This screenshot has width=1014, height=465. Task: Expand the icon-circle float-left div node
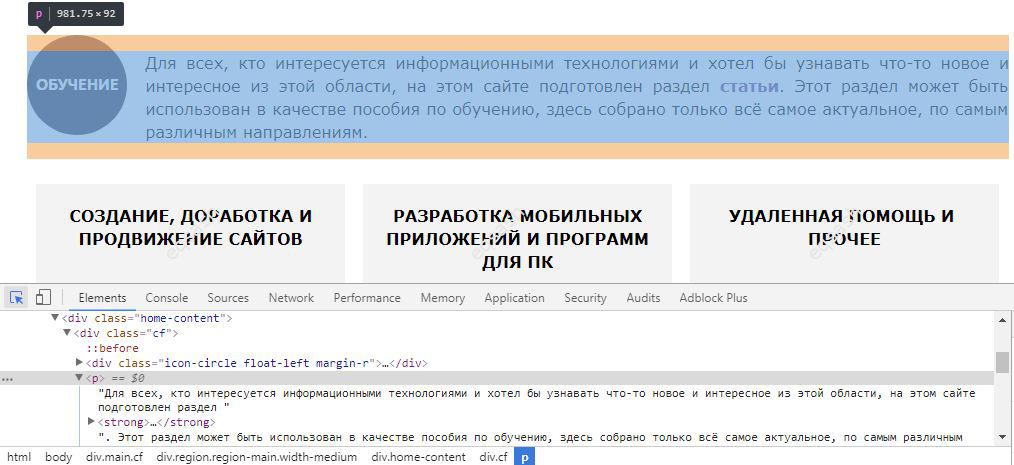click(80, 363)
